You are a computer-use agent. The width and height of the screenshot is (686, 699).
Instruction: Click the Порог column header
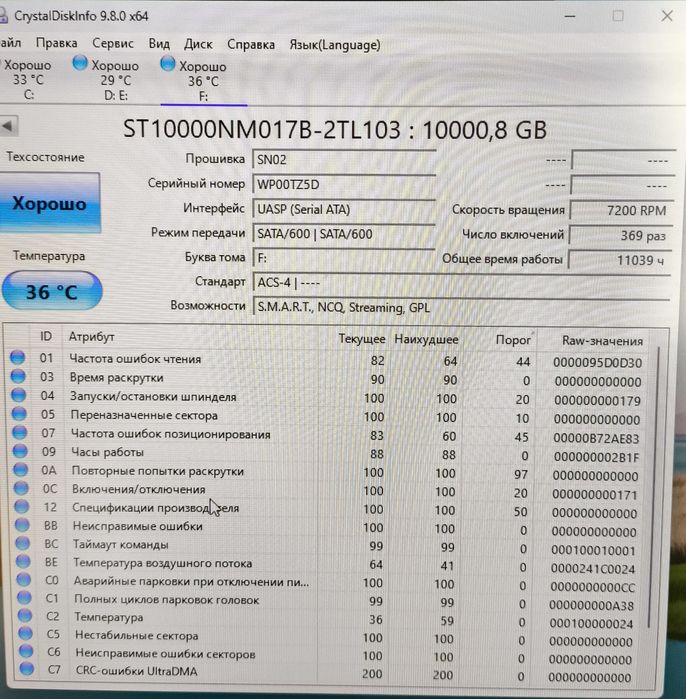tap(513, 340)
